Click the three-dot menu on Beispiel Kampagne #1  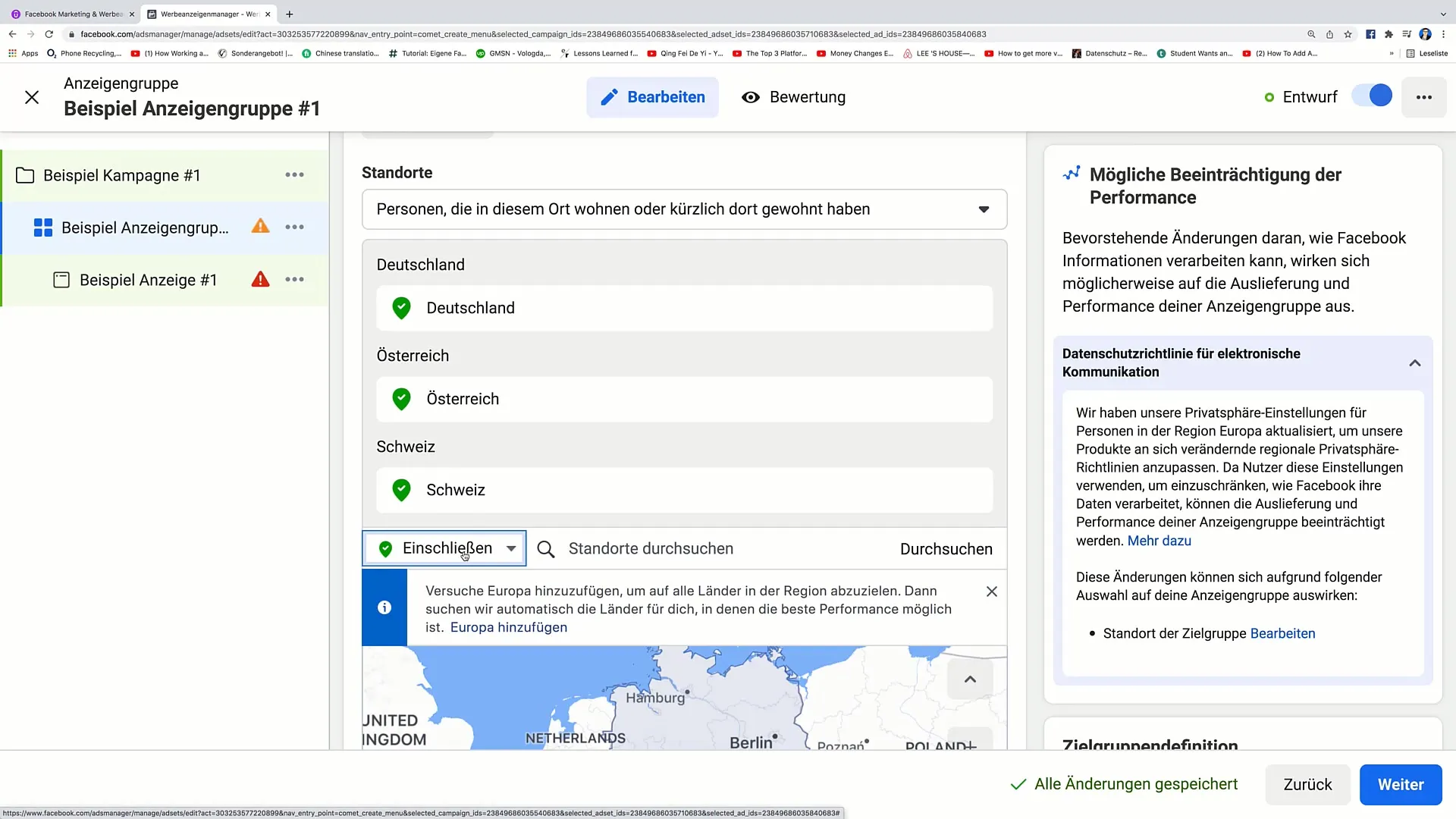click(294, 175)
